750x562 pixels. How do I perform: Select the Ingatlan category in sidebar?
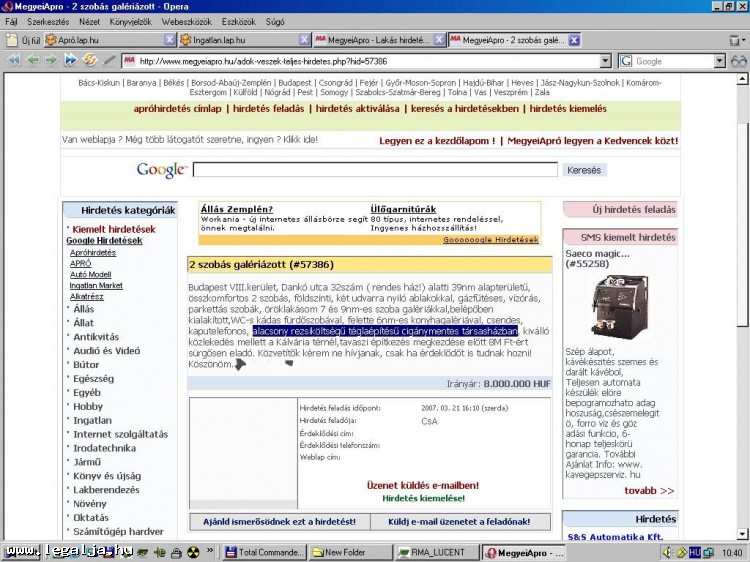92,421
